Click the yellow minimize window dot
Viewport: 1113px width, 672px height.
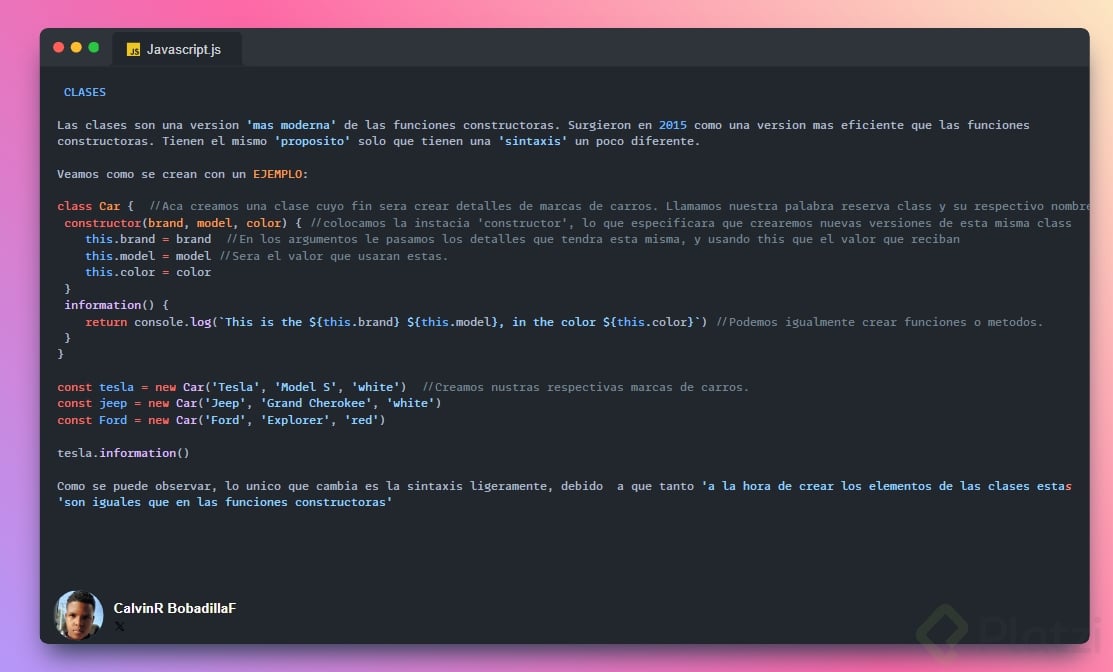(76, 48)
